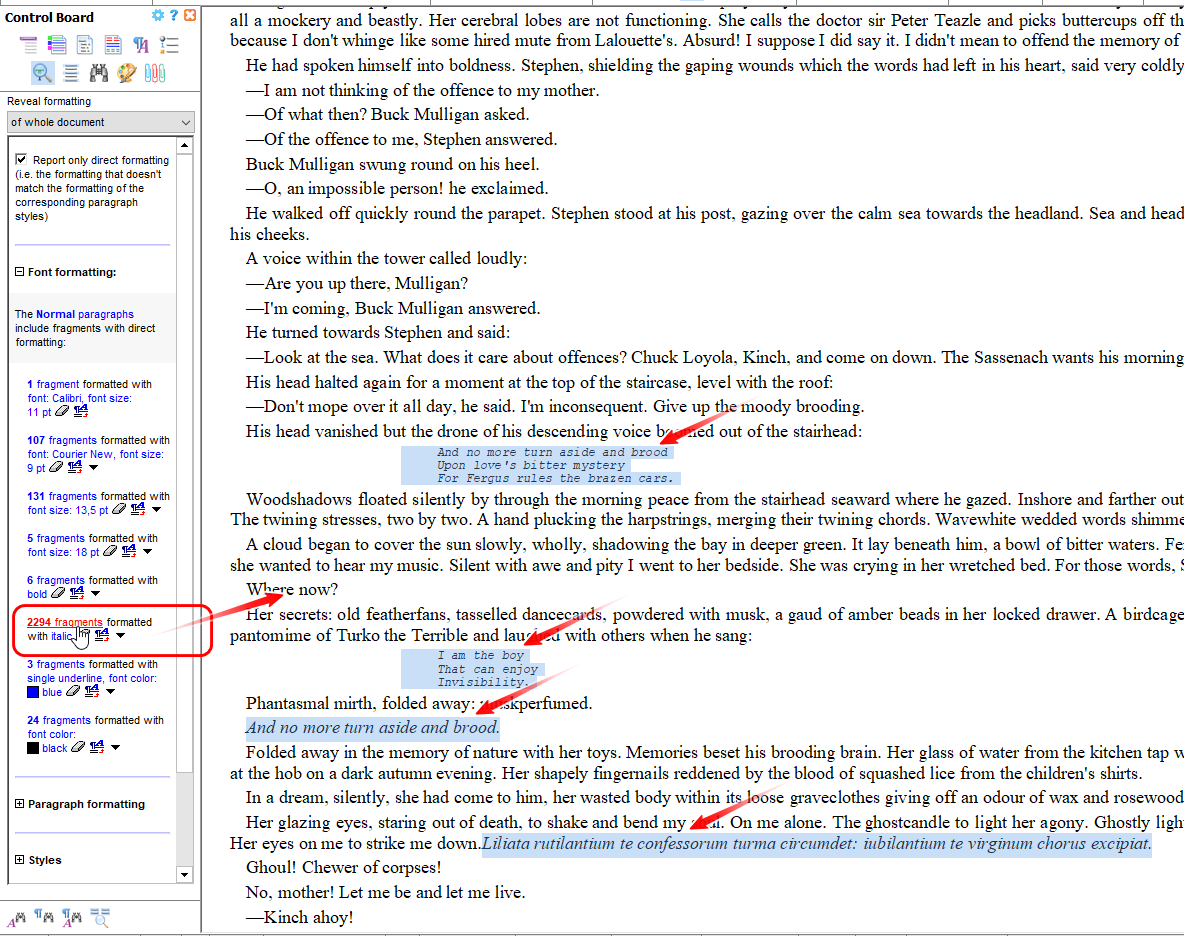The width and height of the screenshot is (1184, 936).
Task: Click the blue font color swatch
Action: pyautogui.click(x=33, y=692)
